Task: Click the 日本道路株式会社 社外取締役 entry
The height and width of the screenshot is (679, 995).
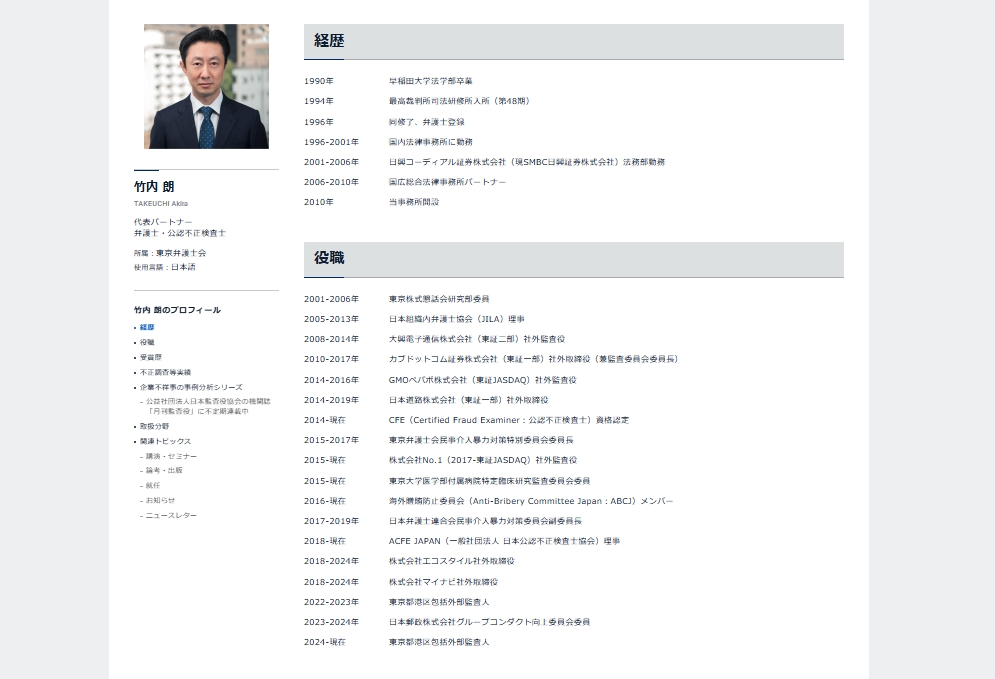Action: (469, 400)
